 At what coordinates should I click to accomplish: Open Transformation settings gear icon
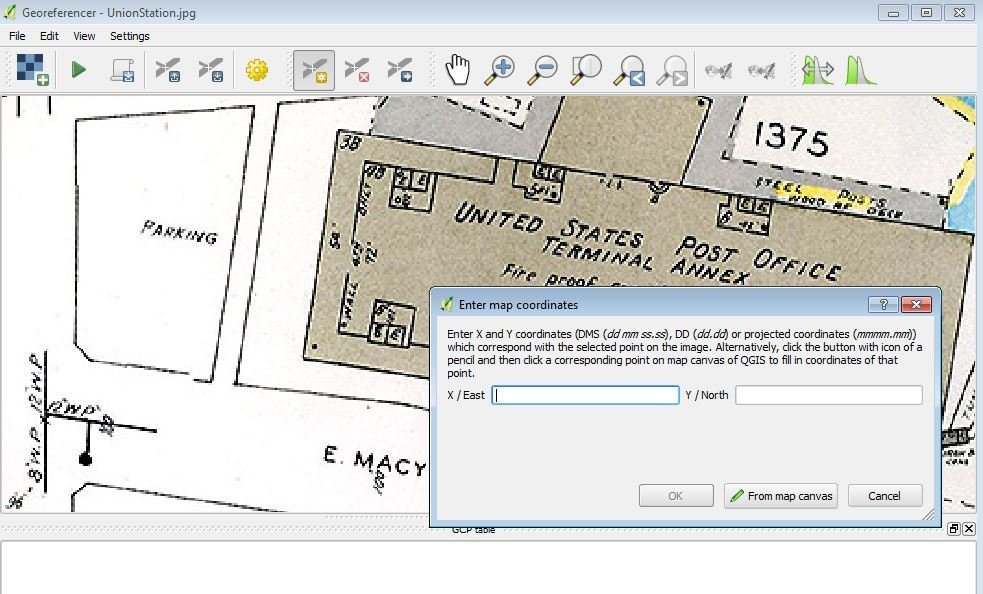coord(256,70)
